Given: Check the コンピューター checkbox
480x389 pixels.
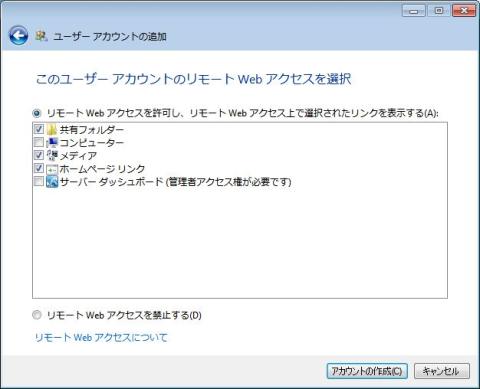Looking at the screenshot, I should [39, 142].
